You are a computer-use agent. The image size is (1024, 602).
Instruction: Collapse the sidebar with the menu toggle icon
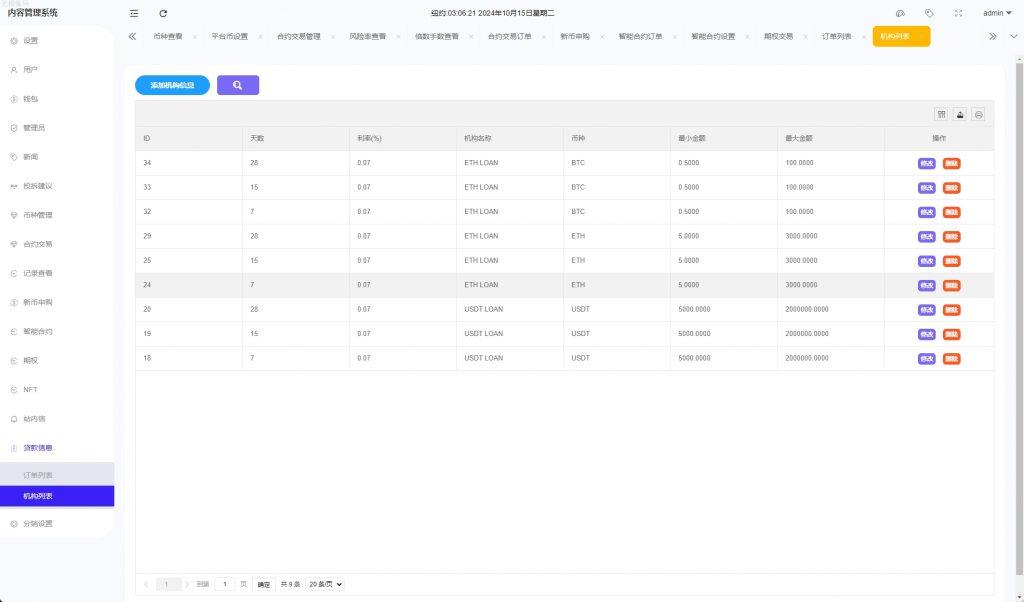point(134,13)
